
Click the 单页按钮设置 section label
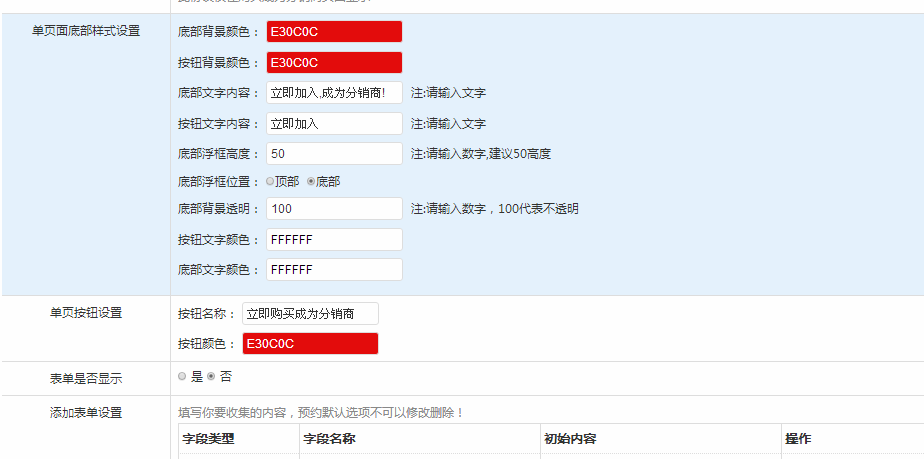click(x=86, y=313)
